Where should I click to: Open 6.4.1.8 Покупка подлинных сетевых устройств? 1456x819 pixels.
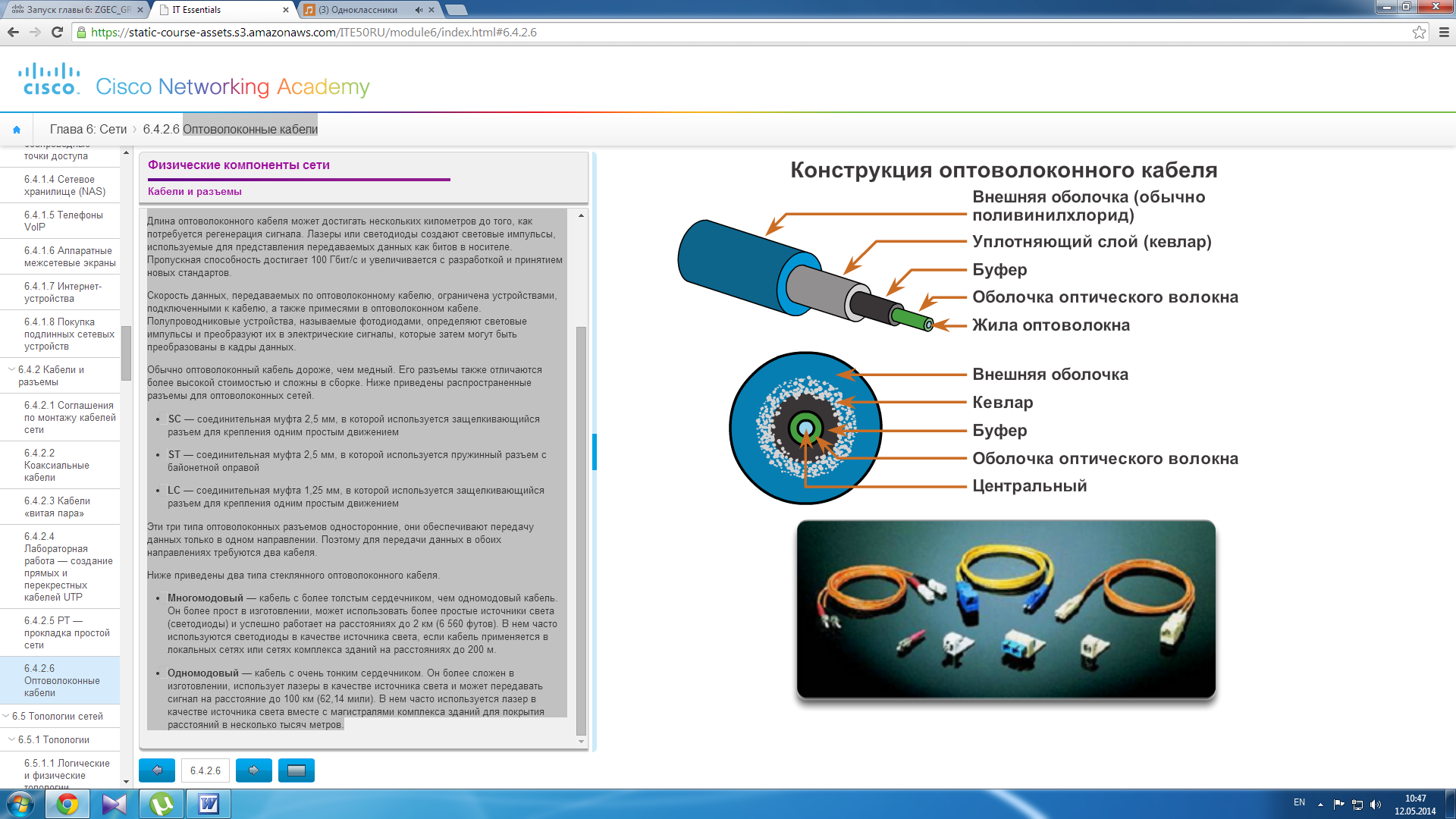click(69, 334)
